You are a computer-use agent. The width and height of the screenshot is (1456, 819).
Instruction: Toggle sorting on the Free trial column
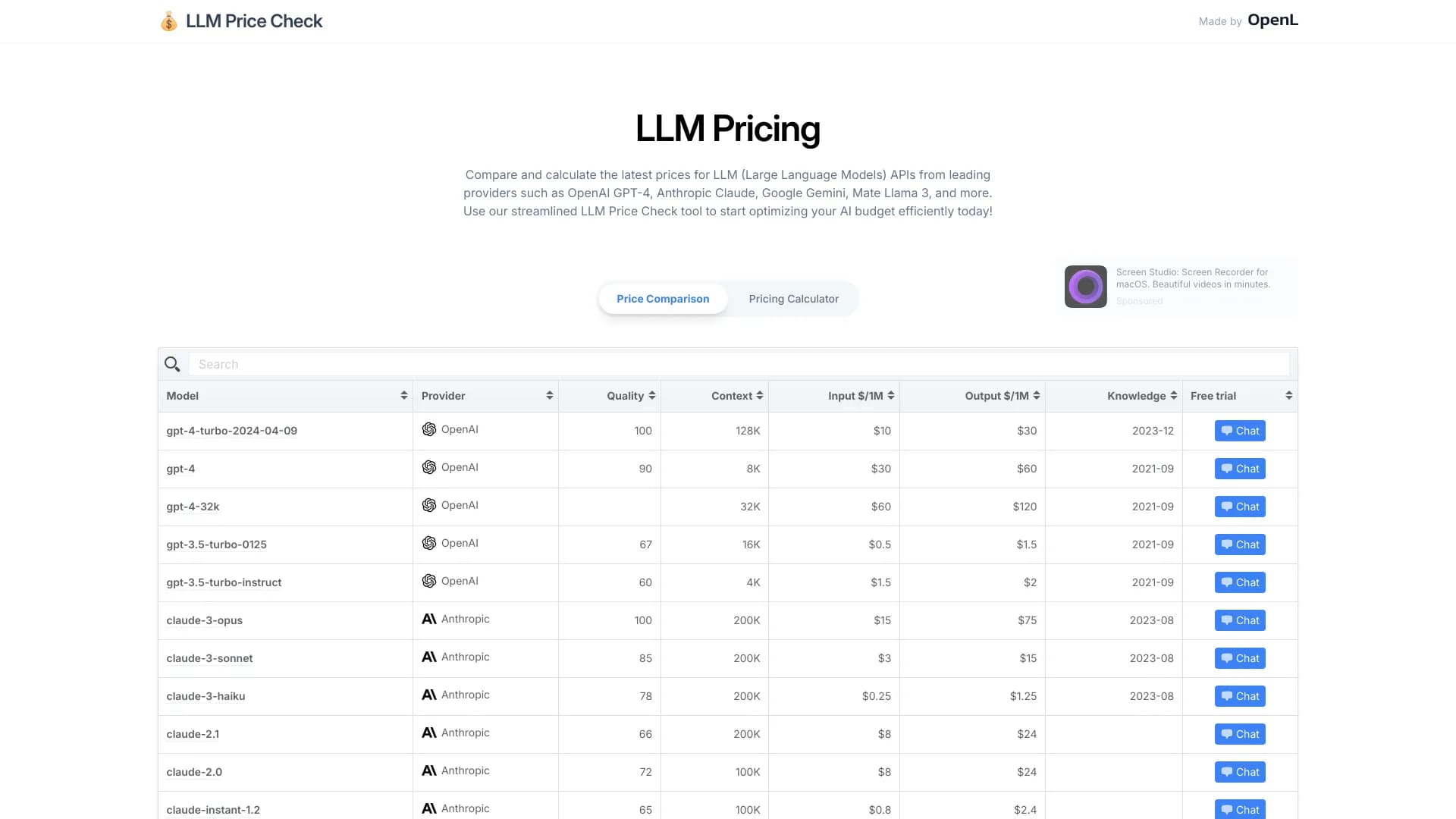1288,395
